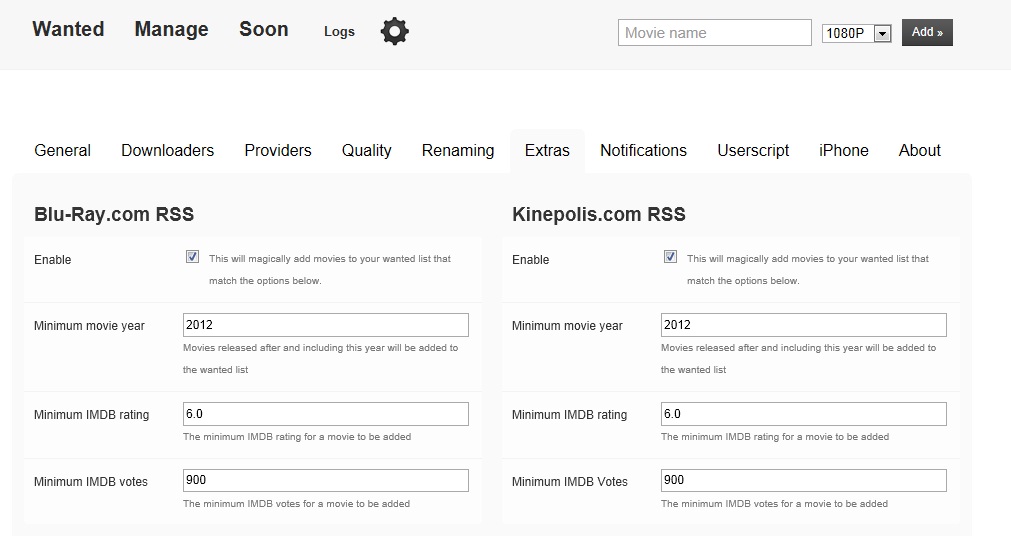Open the Renaming tab
The width and height of the screenshot is (1011, 536).
(x=458, y=150)
